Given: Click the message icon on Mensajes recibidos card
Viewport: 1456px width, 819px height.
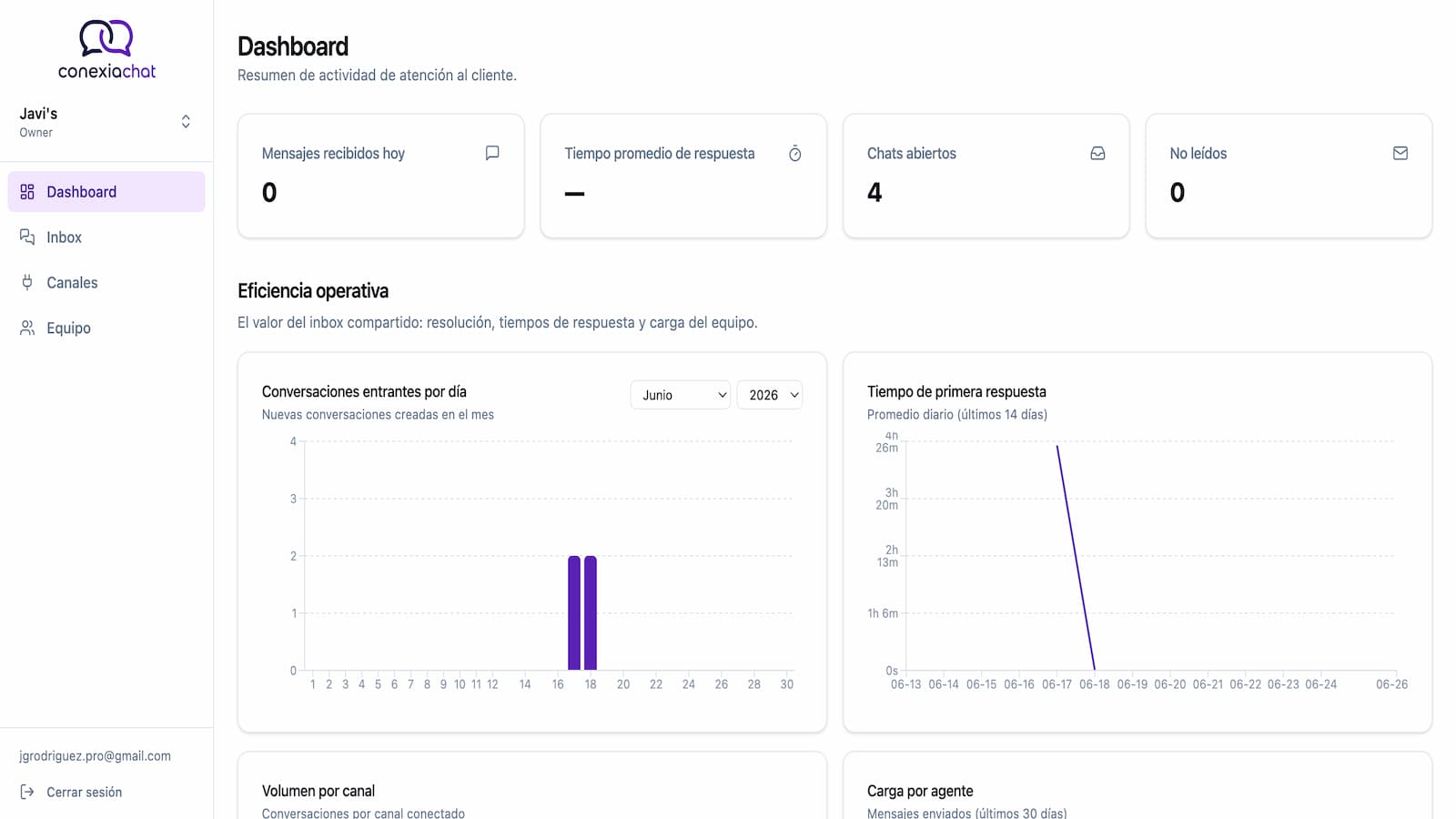Looking at the screenshot, I should (x=492, y=153).
